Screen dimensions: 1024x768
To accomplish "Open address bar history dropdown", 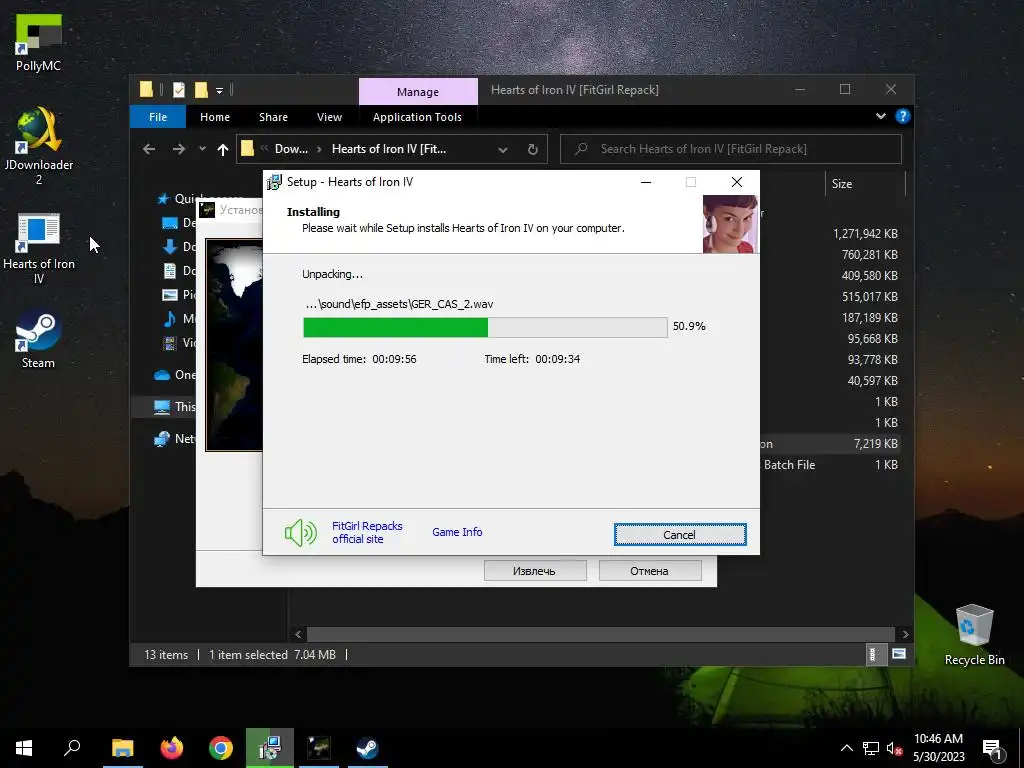I will (503, 150).
